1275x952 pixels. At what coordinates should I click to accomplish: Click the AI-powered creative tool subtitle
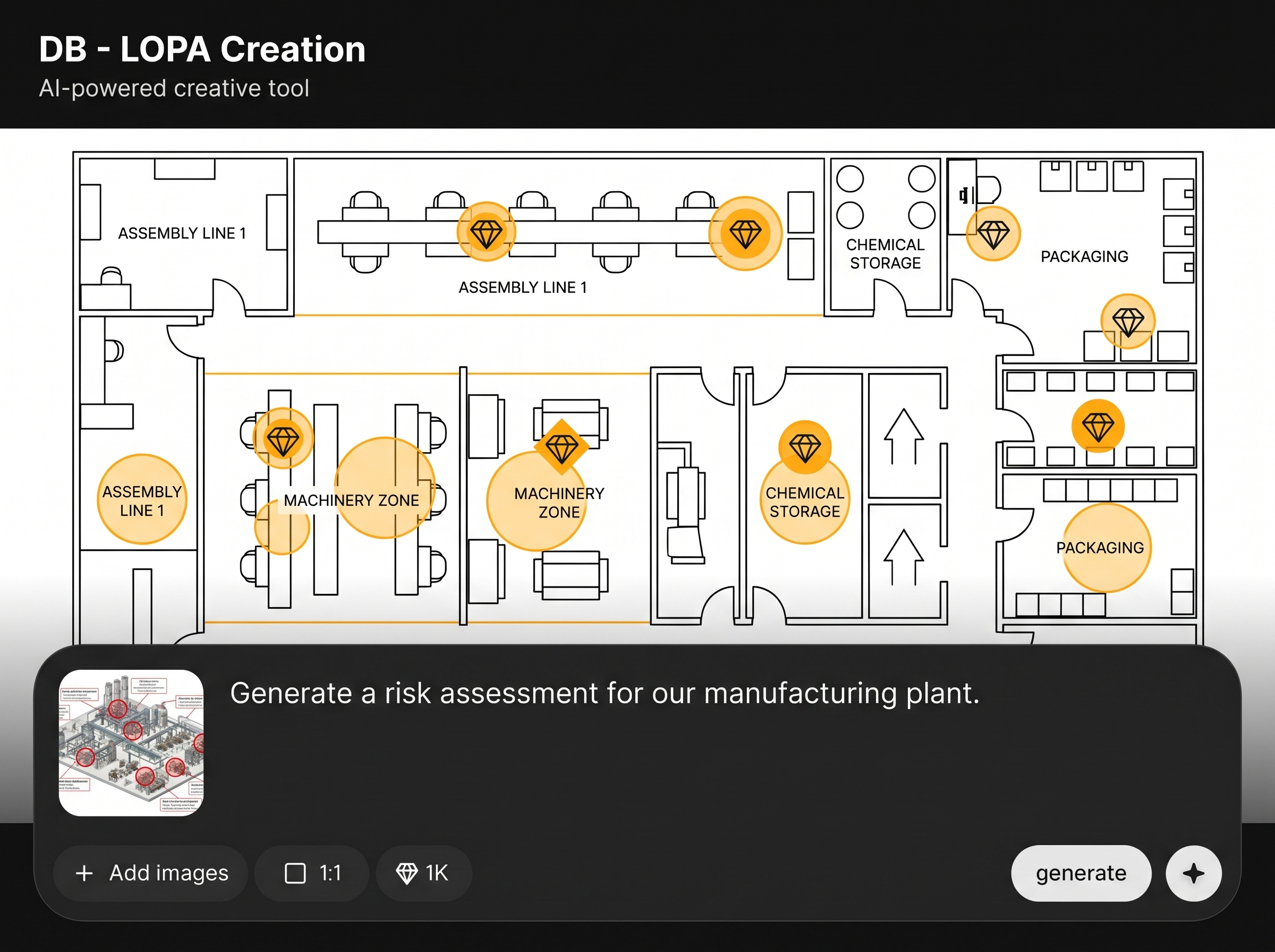(x=174, y=88)
